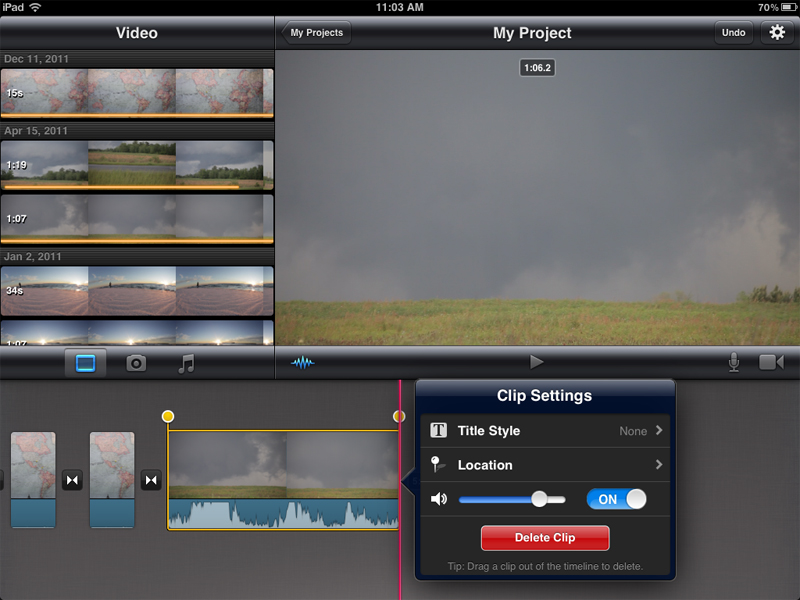This screenshot has width=800, height=600.
Task: Click the right yellow trim handle
Action: click(x=399, y=416)
